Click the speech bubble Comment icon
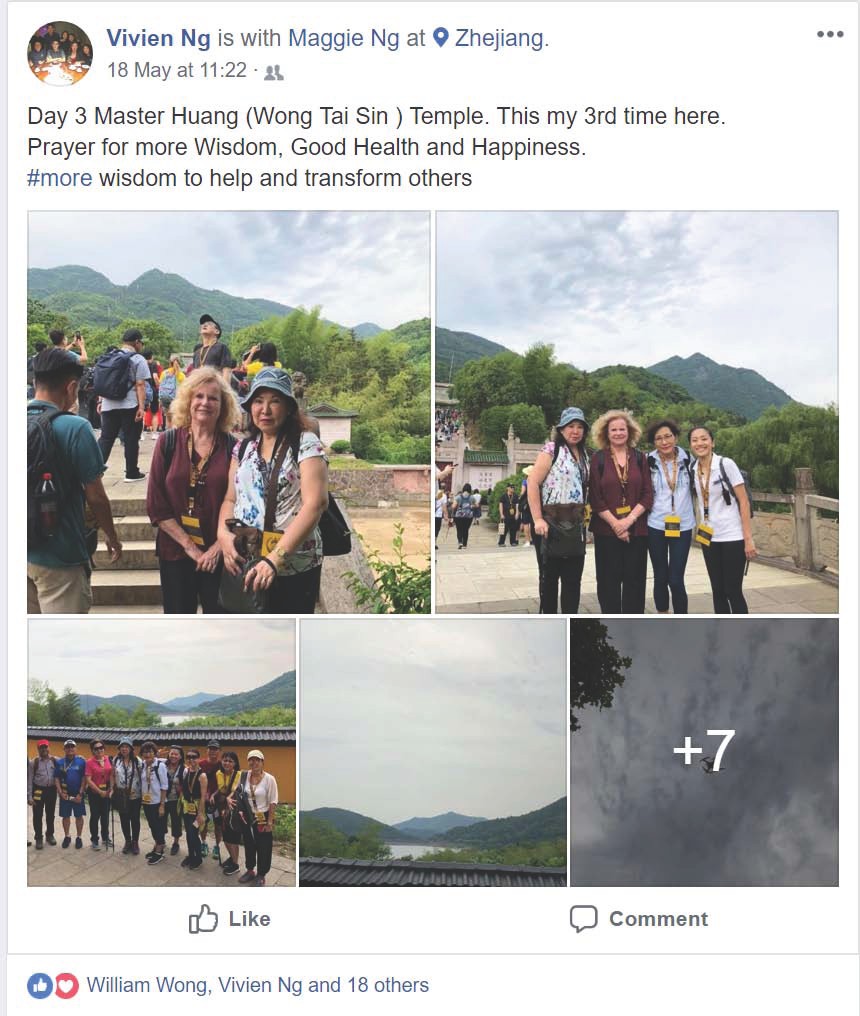The width and height of the screenshot is (860, 1016). pyautogui.click(x=583, y=919)
